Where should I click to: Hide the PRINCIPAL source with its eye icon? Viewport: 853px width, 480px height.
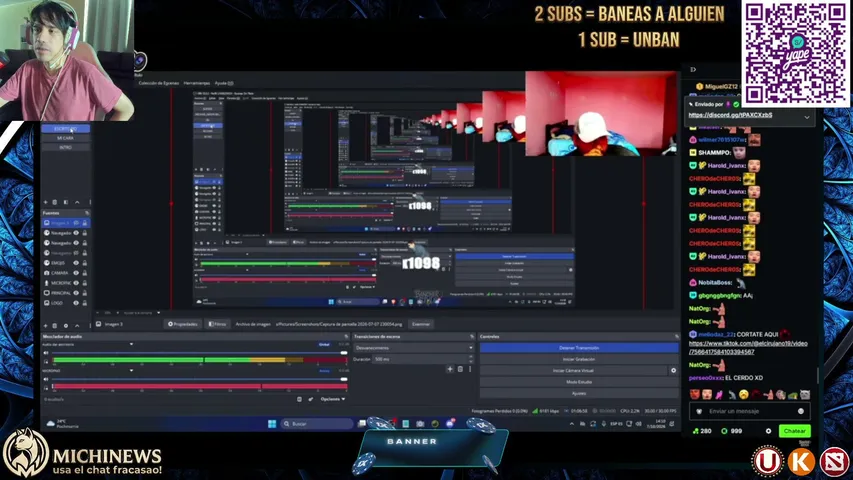tap(76, 293)
